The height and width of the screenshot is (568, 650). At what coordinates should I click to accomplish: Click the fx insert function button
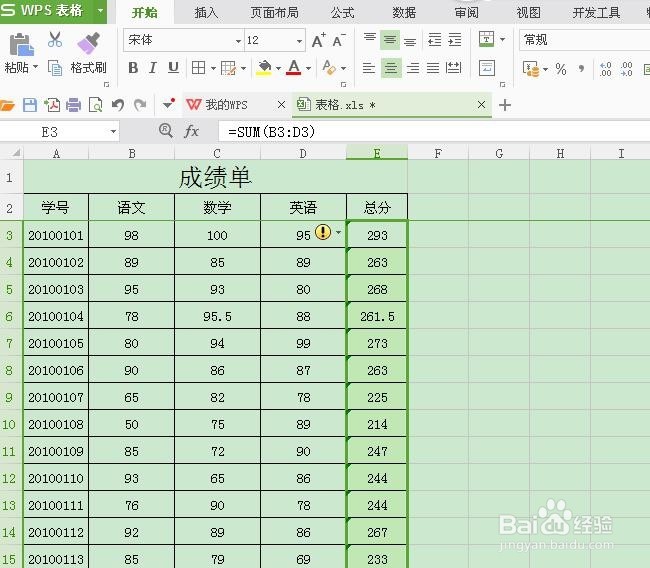click(x=192, y=131)
